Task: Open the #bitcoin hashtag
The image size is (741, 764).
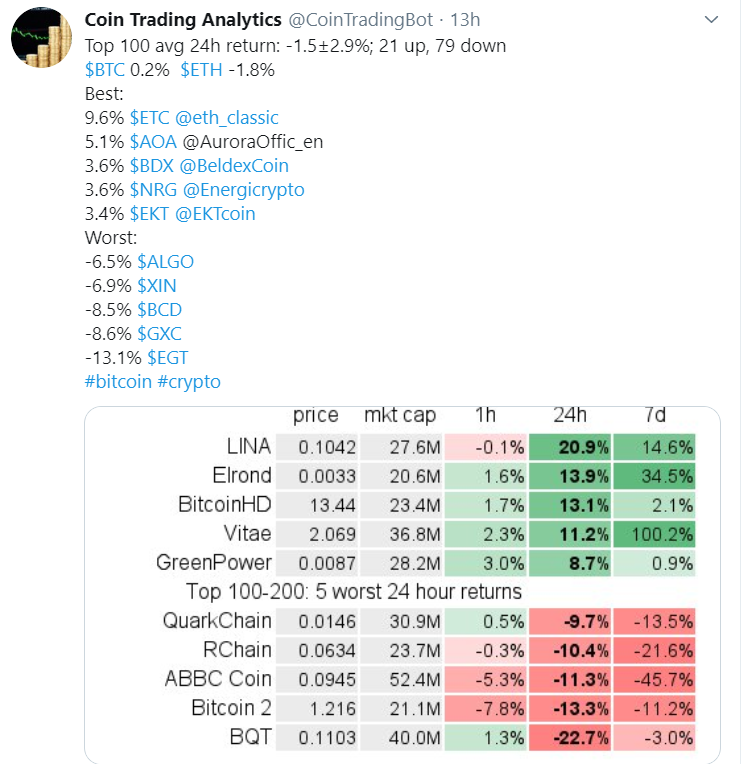Action: point(119,382)
